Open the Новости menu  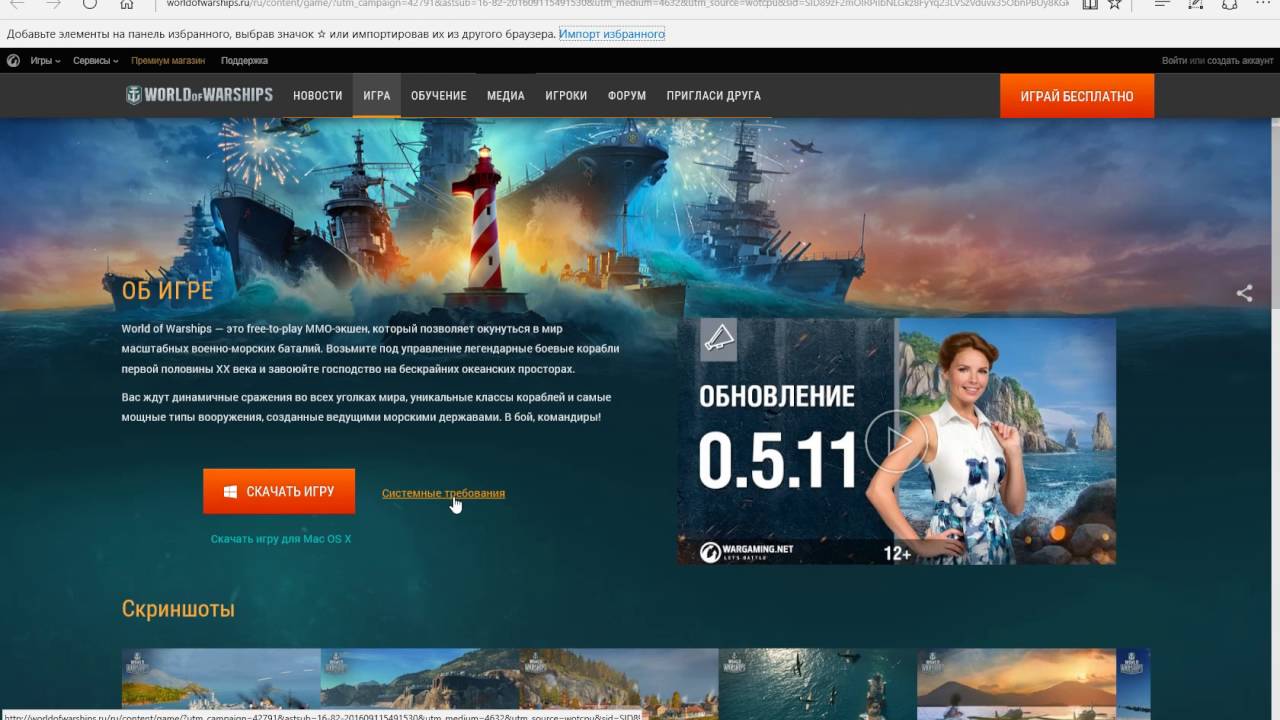point(318,96)
